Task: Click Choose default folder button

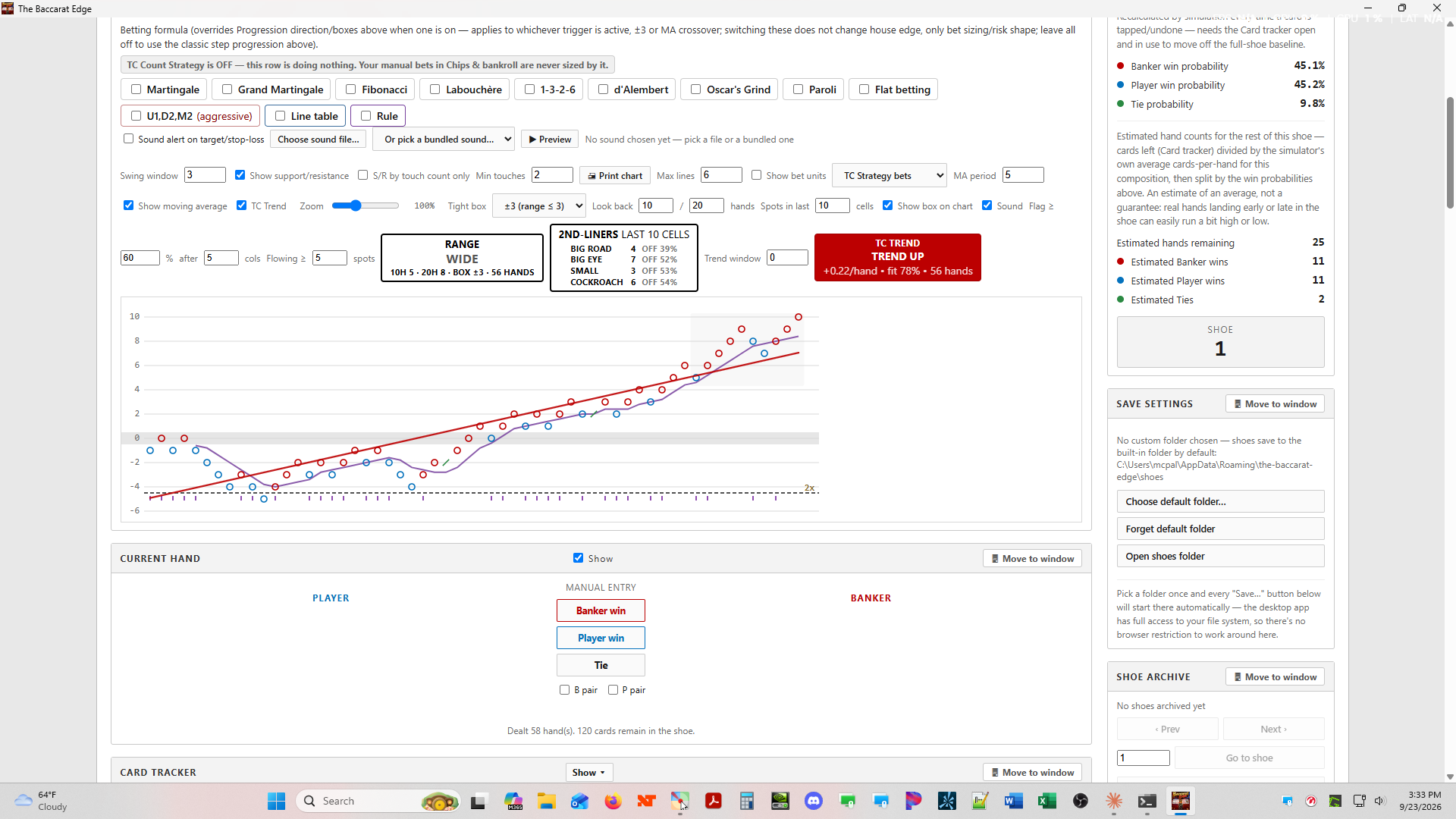Action: [1220, 501]
